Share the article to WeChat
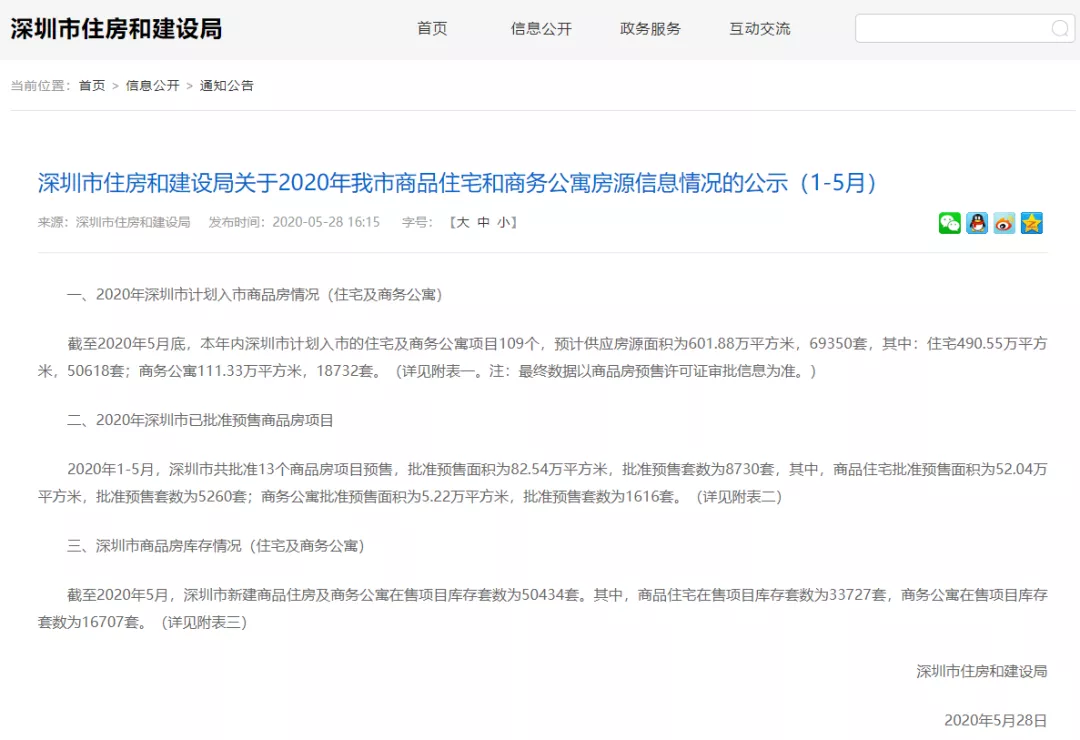 [x=950, y=223]
